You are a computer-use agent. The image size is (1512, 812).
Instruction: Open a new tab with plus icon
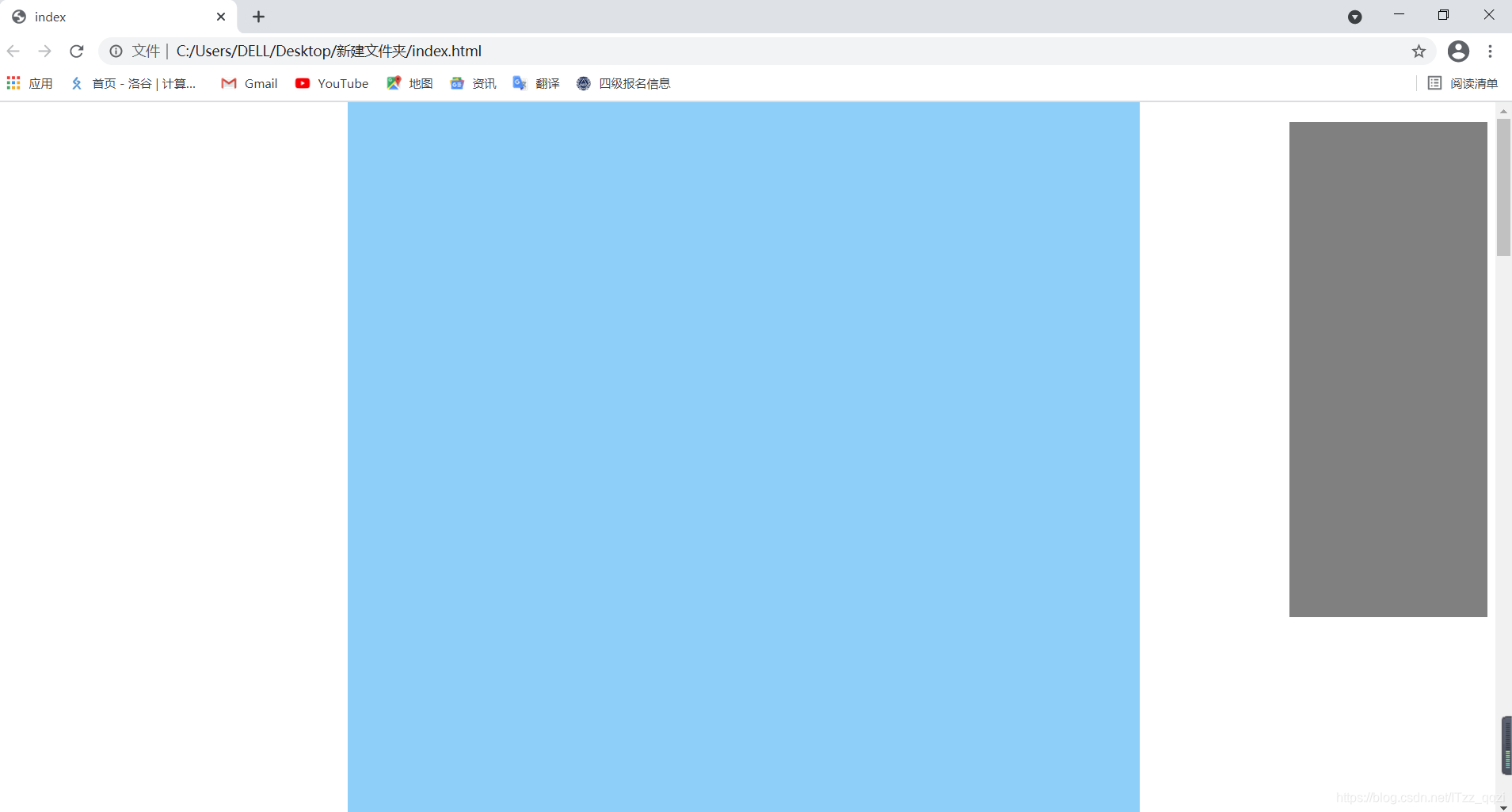tap(258, 17)
